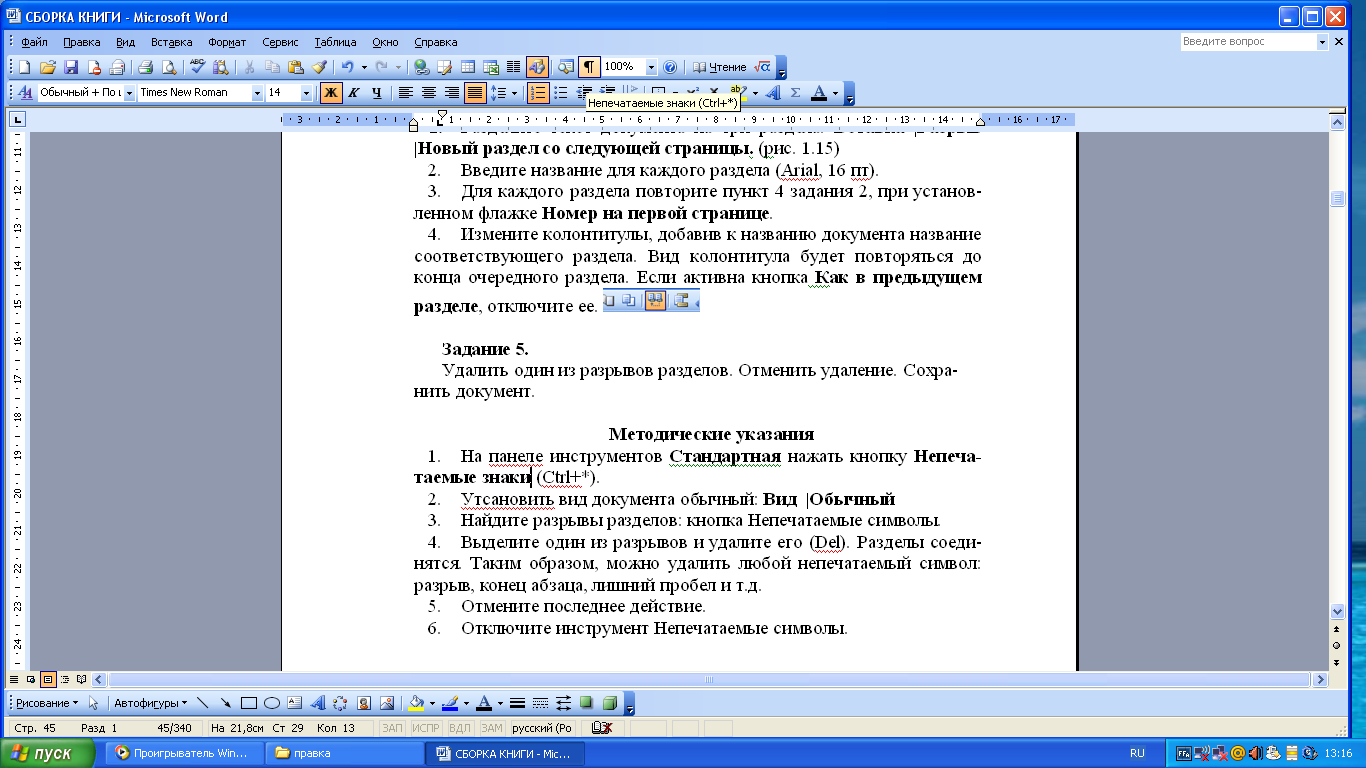Open the Times New Roman font dropdown
Image resolution: width=1366 pixels, height=768 pixels.
pos(257,93)
